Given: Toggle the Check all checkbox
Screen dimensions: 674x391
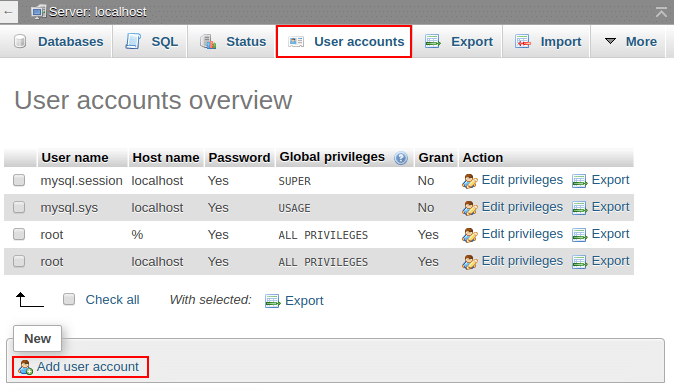Looking at the screenshot, I should tap(69, 299).
